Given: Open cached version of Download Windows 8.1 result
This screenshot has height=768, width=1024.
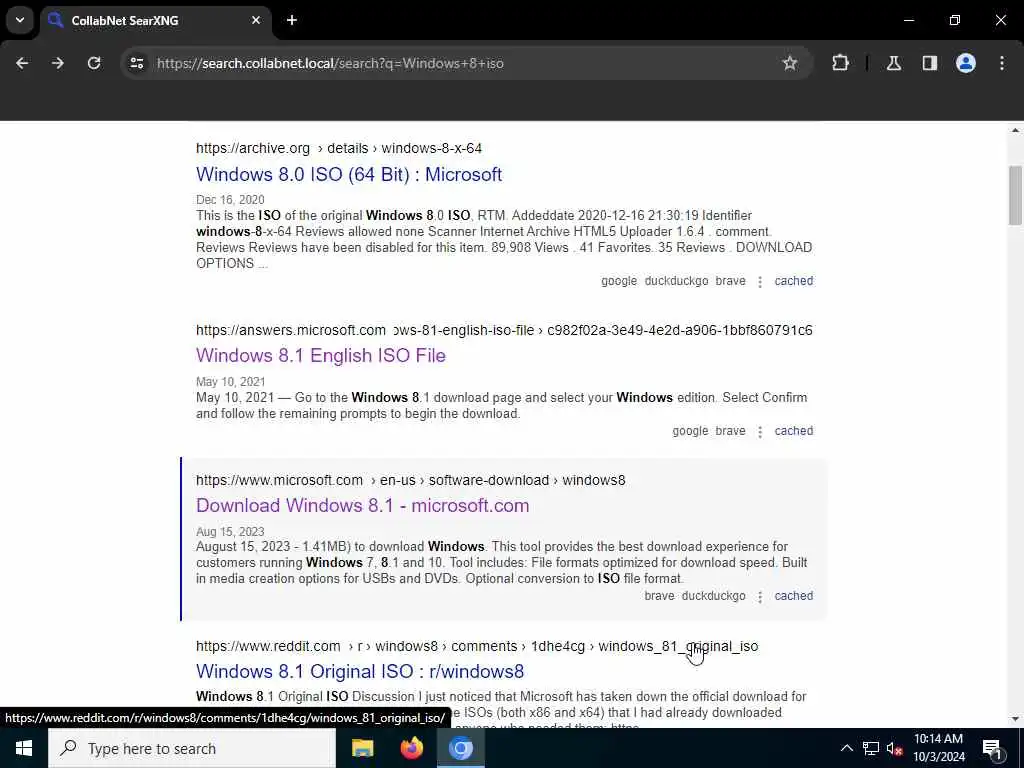Looking at the screenshot, I should tap(793, 596).
